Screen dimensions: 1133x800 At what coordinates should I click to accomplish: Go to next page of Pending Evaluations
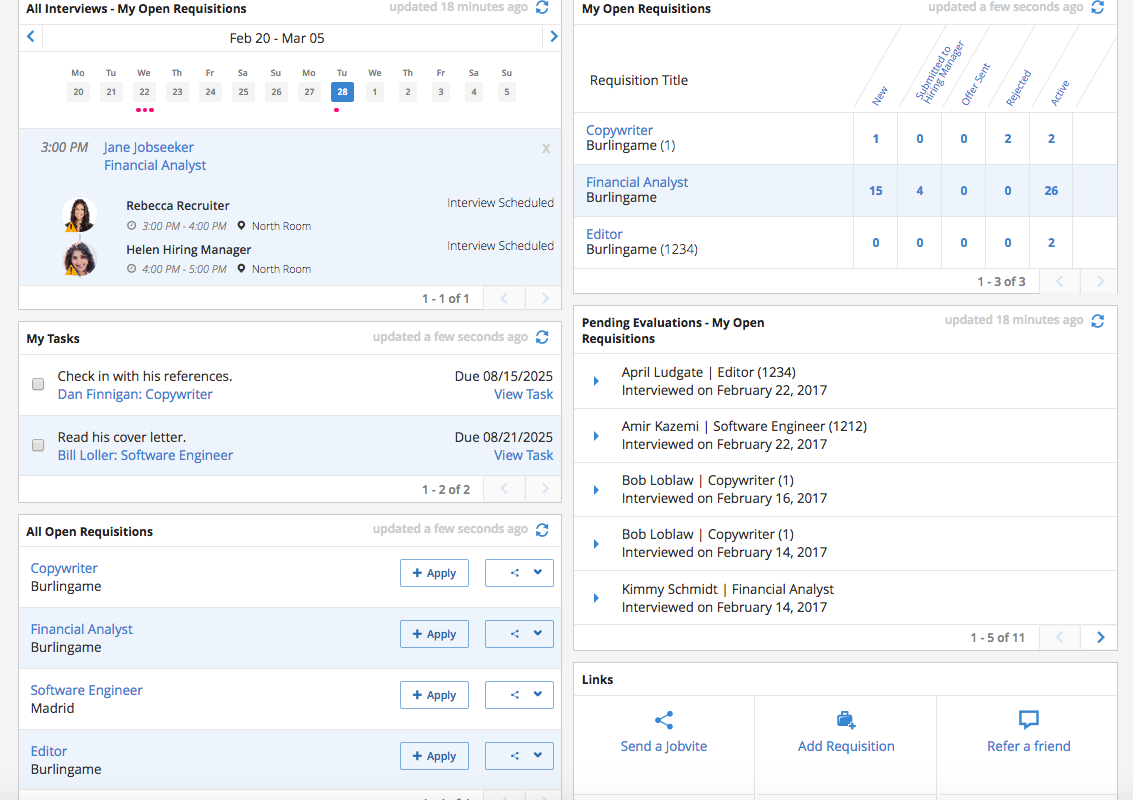coord(1100,637)
